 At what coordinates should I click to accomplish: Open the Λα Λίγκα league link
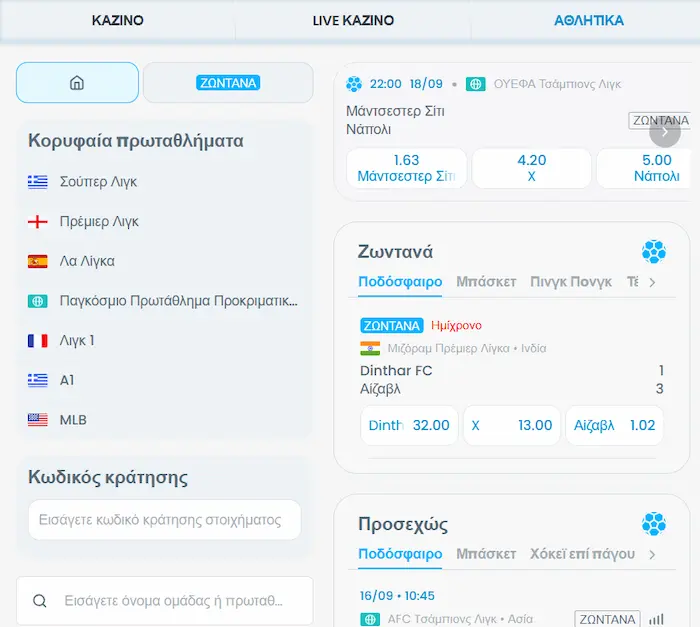coord(87,261)
